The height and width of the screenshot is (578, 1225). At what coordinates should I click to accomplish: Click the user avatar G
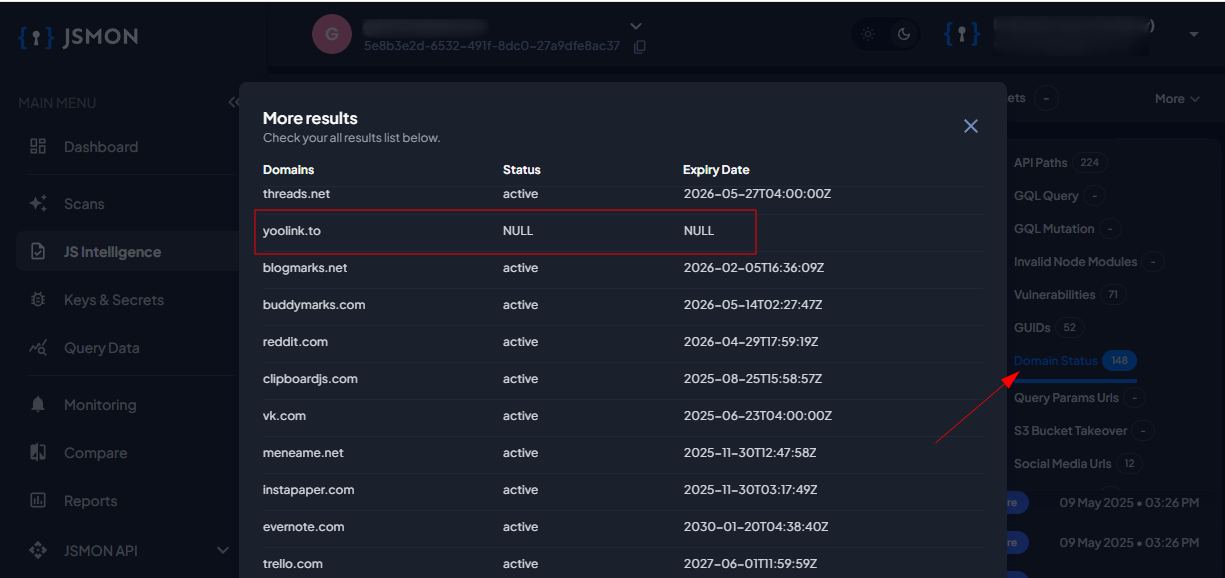click(332, 35)
